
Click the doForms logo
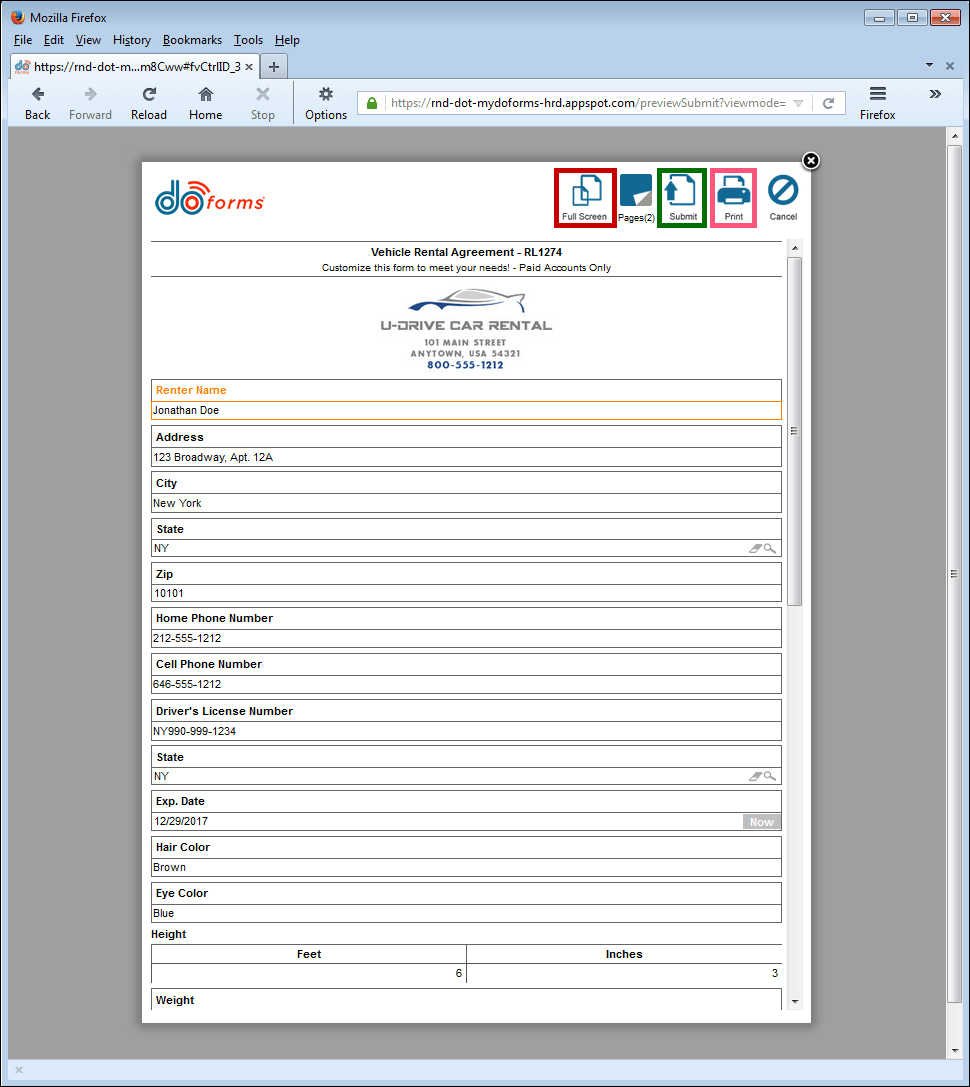click(209, 198)
